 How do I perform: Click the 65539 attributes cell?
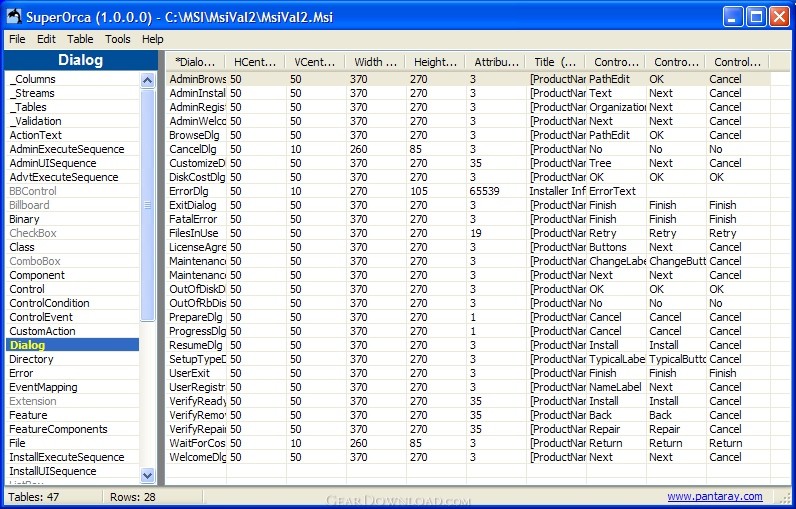click(496, 191)
